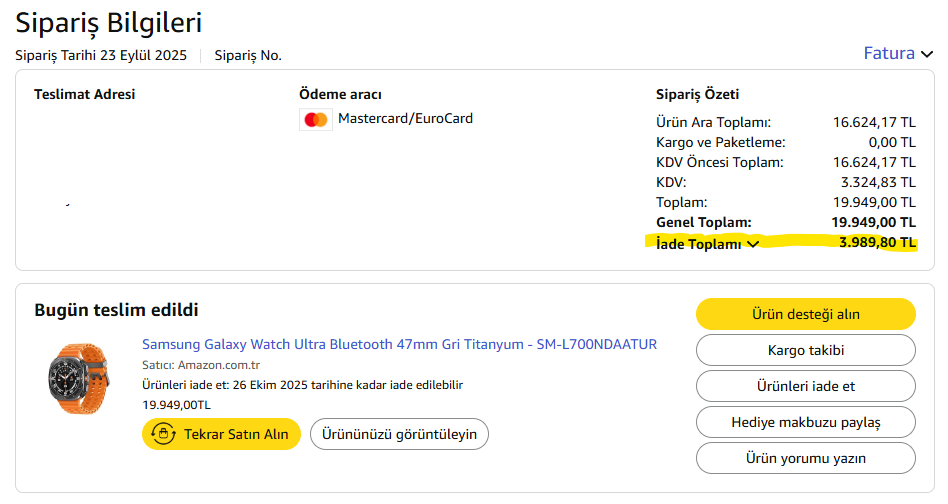
Task: Get product support via Ürün desteği alın
Action: [805, 314]
